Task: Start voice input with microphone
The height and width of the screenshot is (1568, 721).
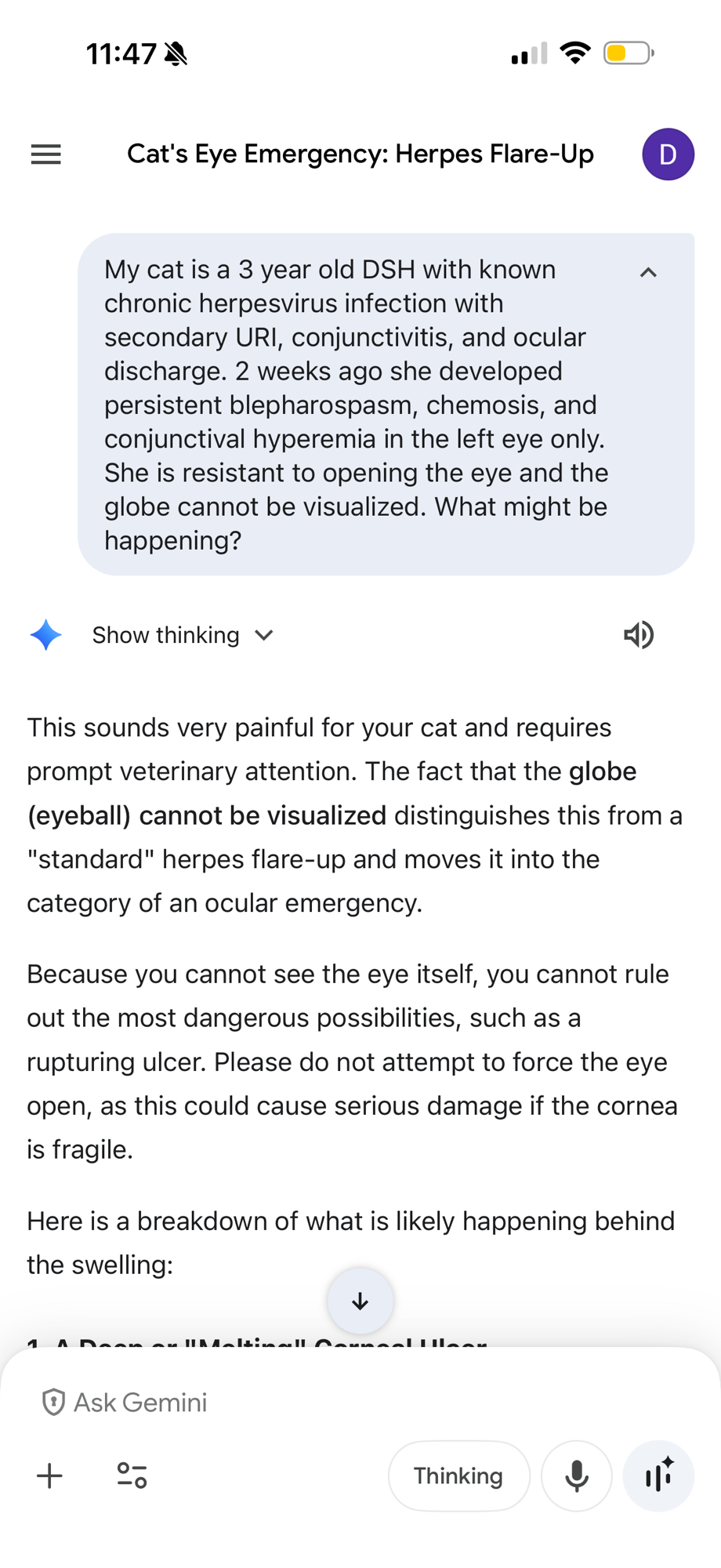Action: [576, 1475]
